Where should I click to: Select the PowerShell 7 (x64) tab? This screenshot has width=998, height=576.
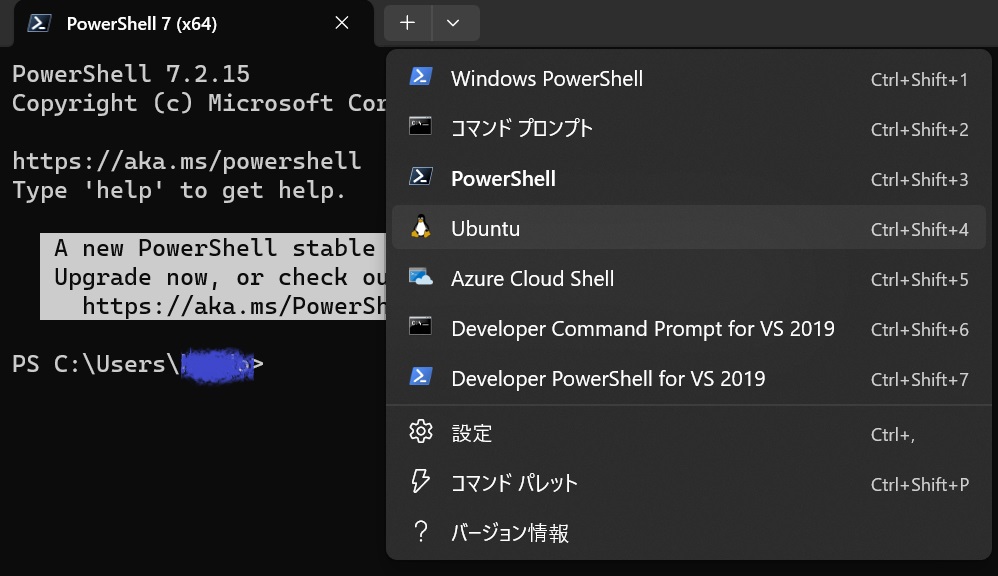pos(160,23)
